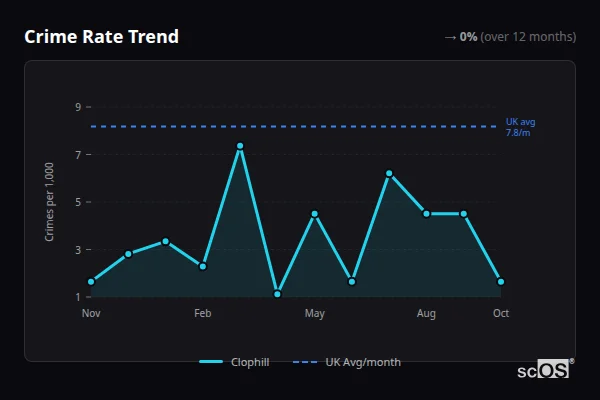Click the 'Crime Rate Trend' heading
This screenshot has height=400, width=600.
(x=101, y=37)
